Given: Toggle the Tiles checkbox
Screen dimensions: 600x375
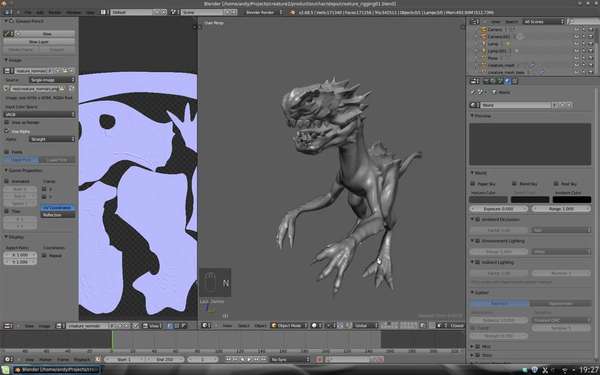Looking at the screenshot, I should 7,211.
